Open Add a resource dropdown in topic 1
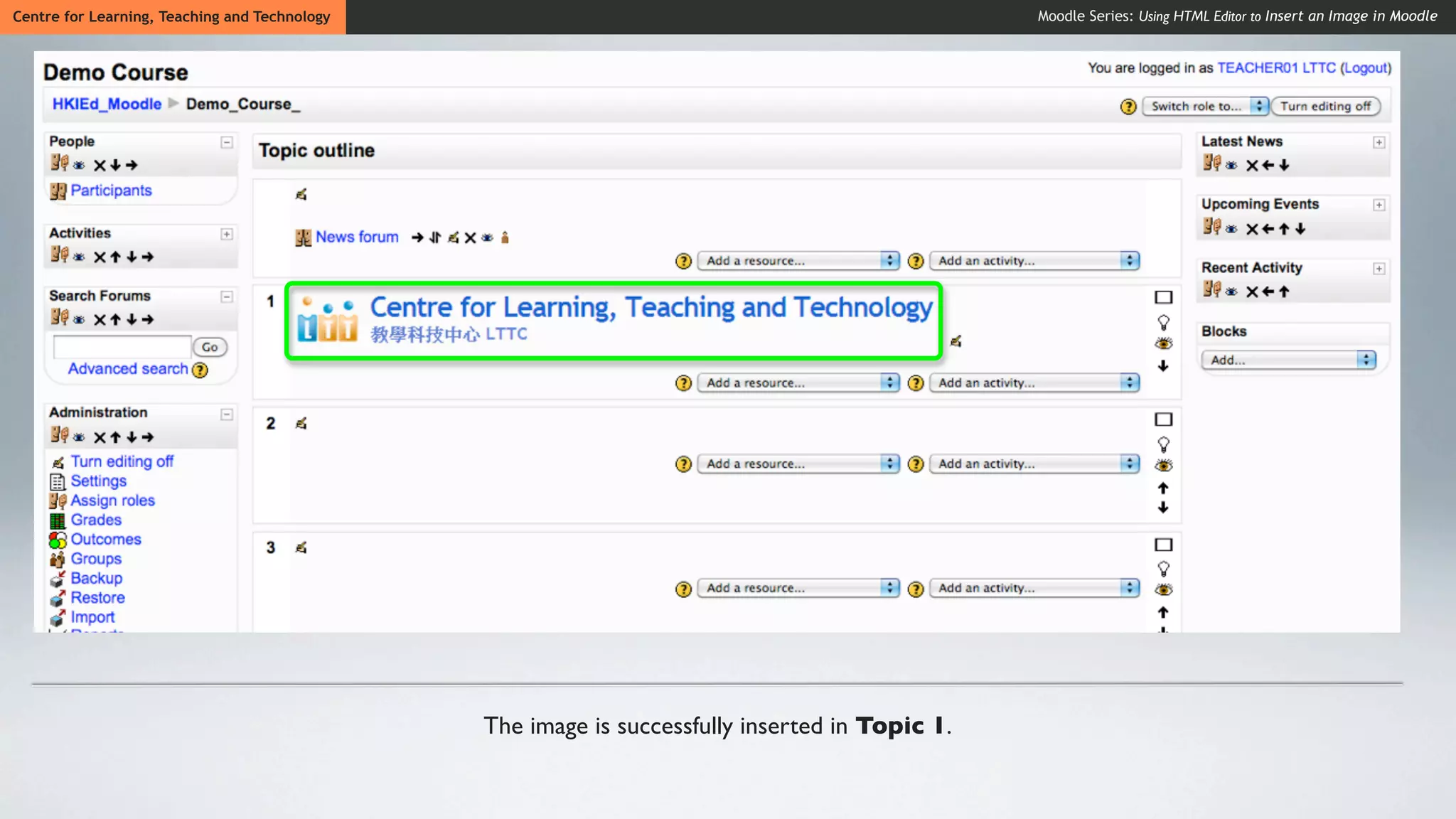The image size is (1456, 819). pyautogui.click(x=798, y=383)
